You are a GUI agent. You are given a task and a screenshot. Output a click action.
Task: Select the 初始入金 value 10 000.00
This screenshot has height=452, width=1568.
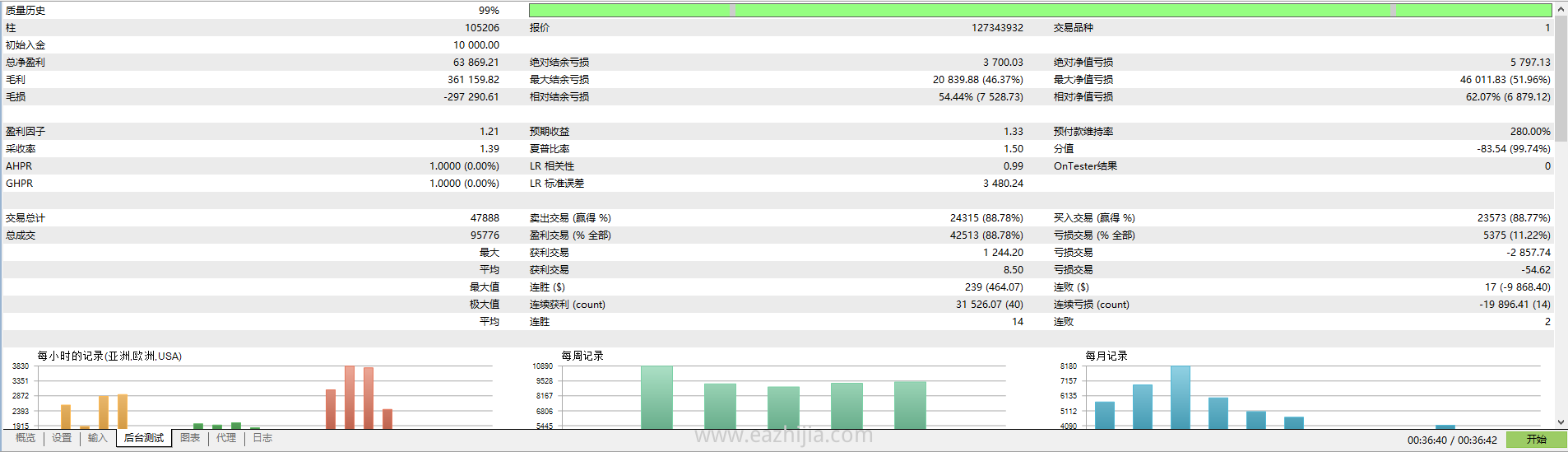click(476, 45)
